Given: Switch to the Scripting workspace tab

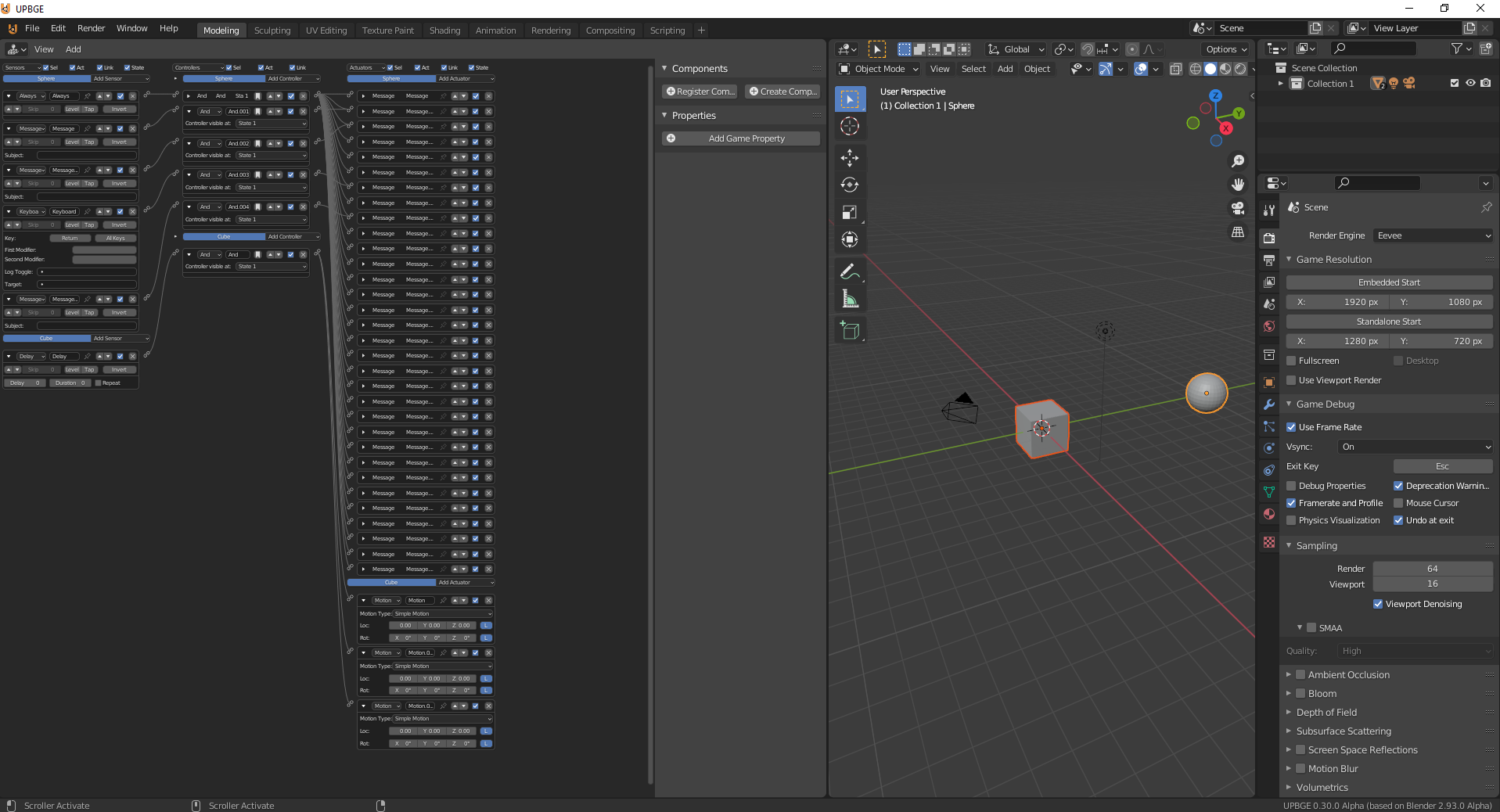Looking at the screenshot, I should point(667,31).
